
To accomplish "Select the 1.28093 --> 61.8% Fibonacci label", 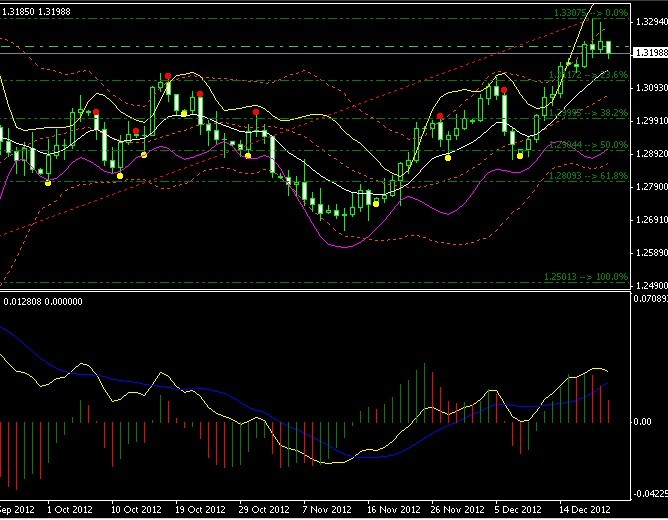I will [588, 176].
